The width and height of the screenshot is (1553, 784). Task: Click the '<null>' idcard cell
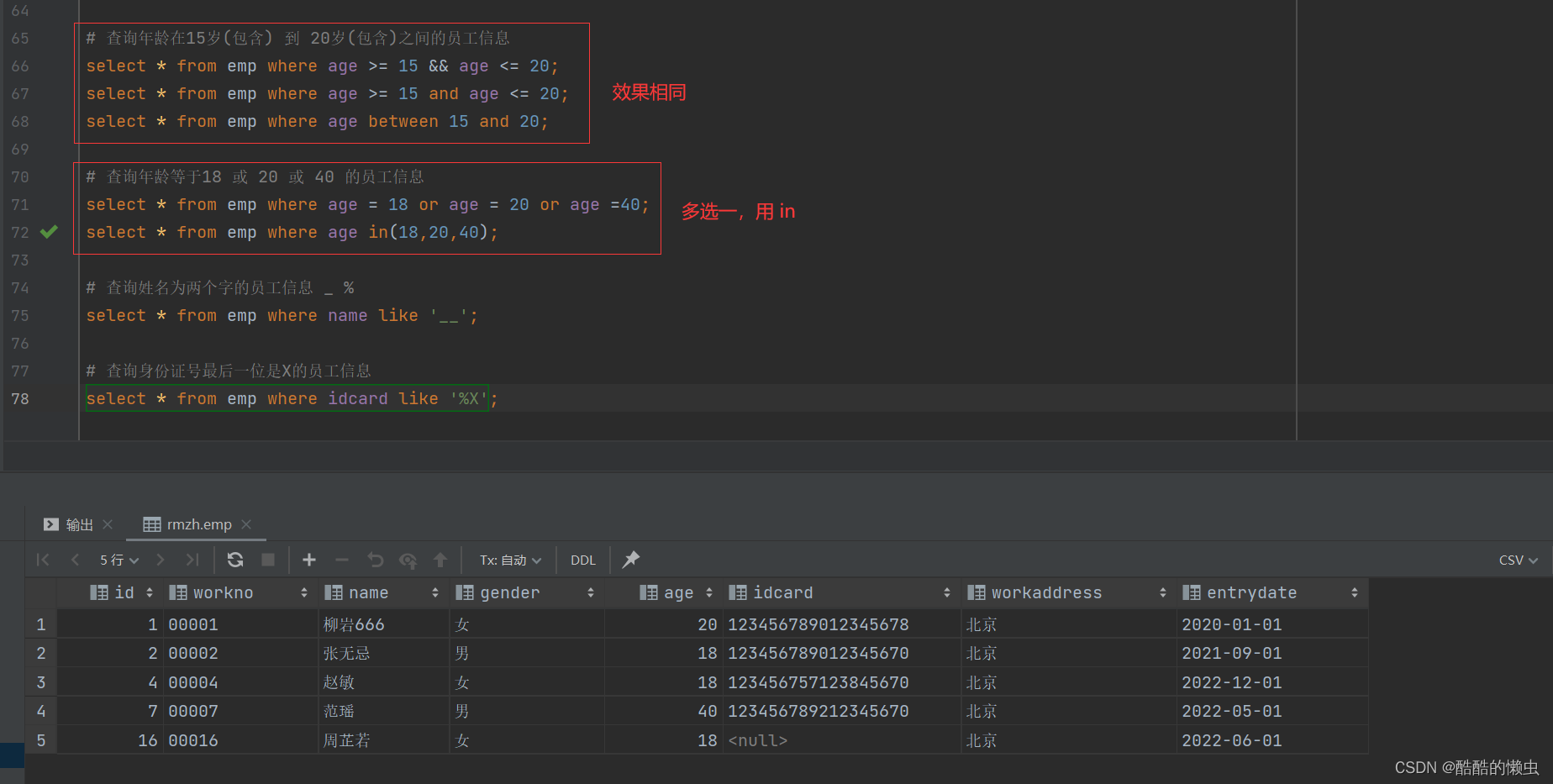click(842, 740)
